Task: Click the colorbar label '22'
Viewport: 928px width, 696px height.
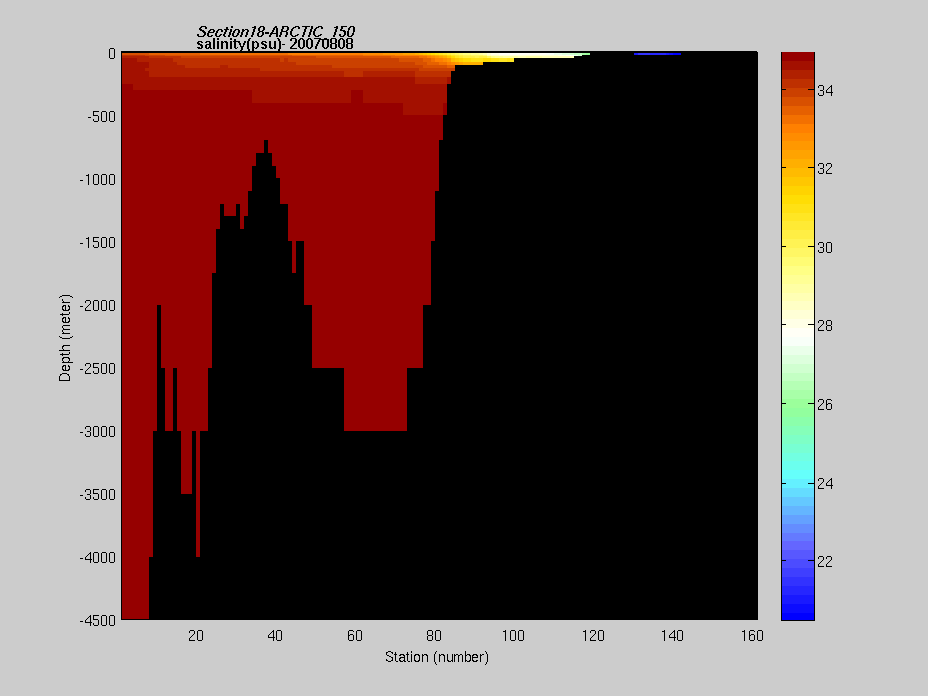Action: pos(825,562)
